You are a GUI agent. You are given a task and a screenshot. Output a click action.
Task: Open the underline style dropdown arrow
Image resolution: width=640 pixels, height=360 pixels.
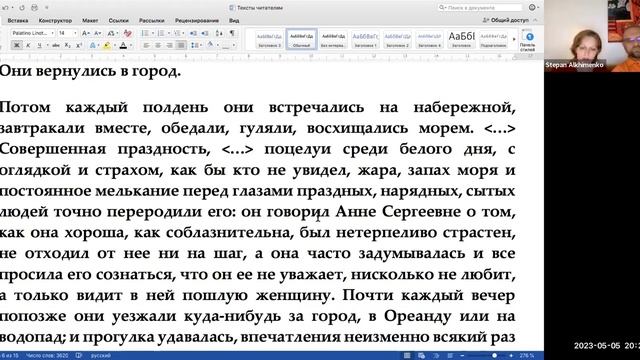pos(47,45)
